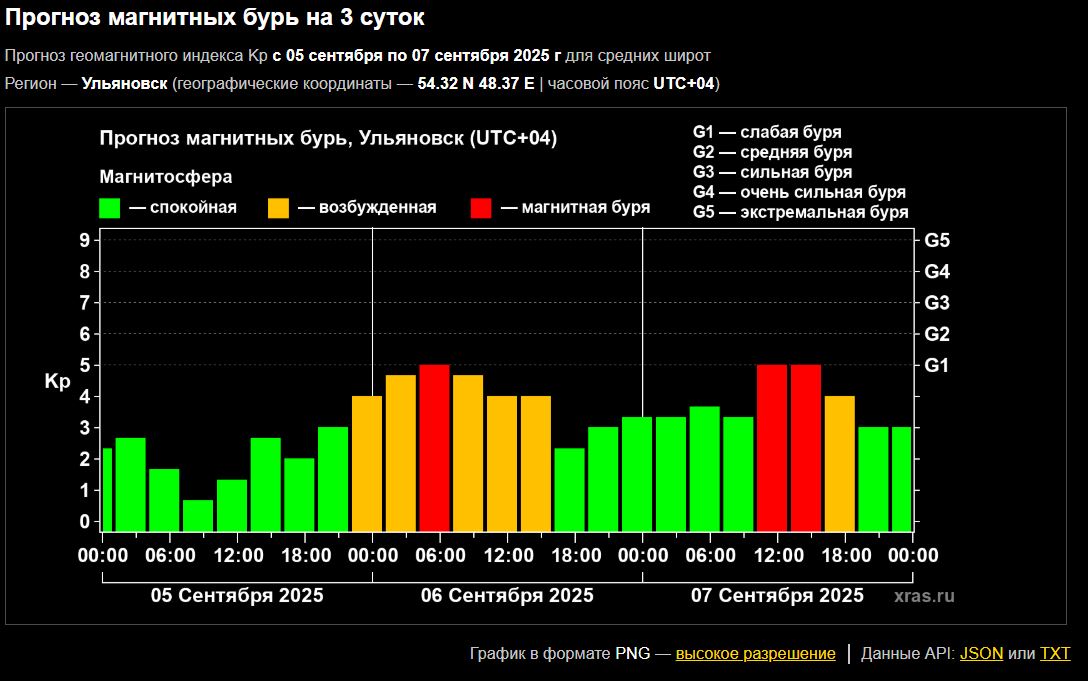The width and height of the screenshot is (1088, 681).
Task: Click the G5 label on right axis
Action: pyautogui.click(x=937, y=240)
